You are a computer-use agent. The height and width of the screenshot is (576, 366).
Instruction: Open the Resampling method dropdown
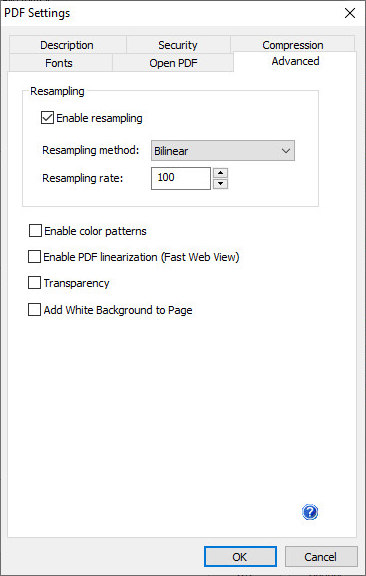click(x=223, y=151)
